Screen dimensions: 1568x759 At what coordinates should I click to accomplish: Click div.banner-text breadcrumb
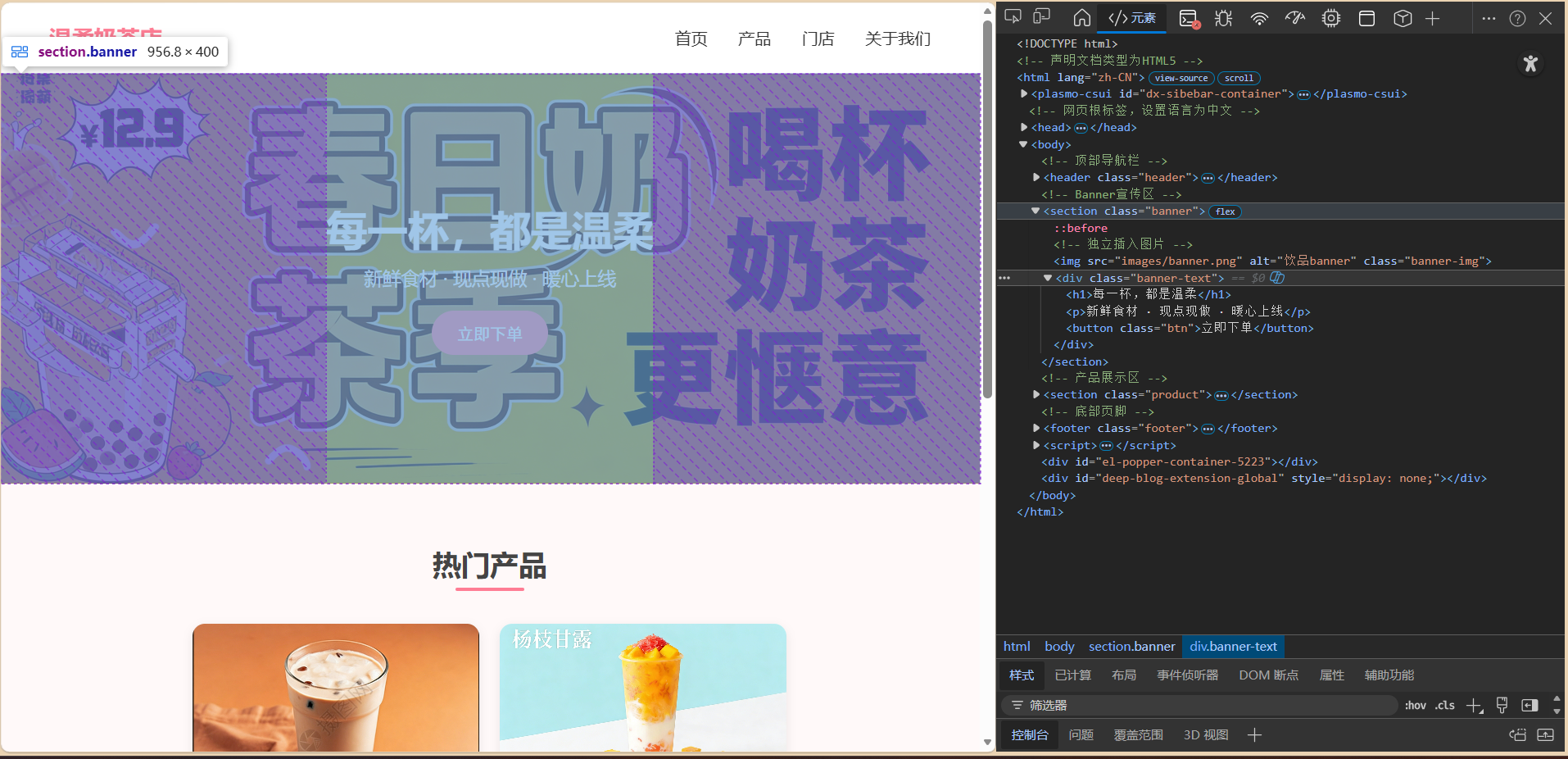tap(1233, 647)
